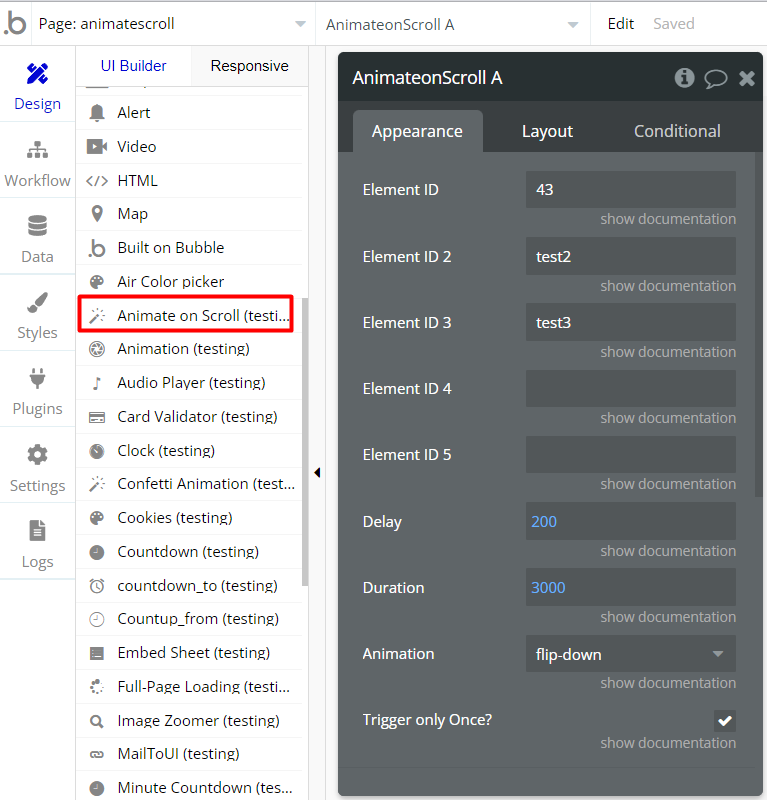Open the Data section icon
The image size is (767, 800).
pyautogui.click(x=37, y=226)
